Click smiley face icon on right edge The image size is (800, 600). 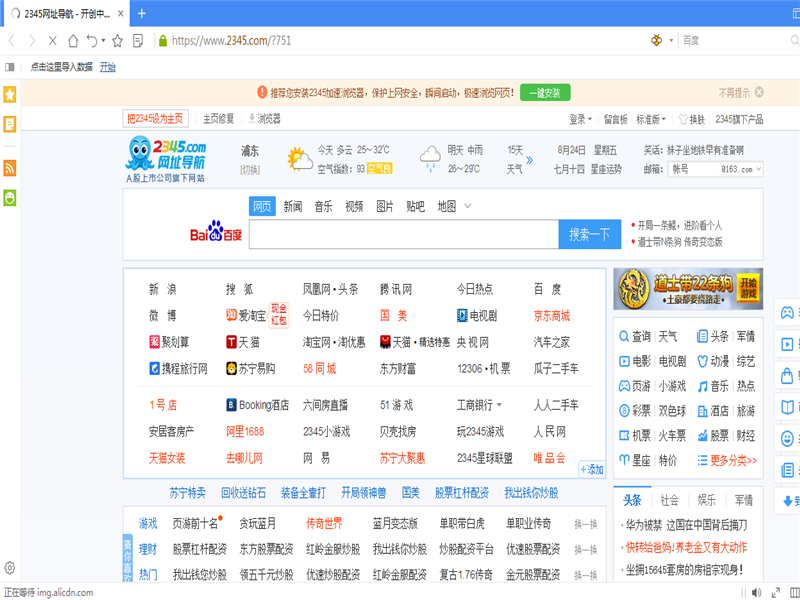click(788, 438)
